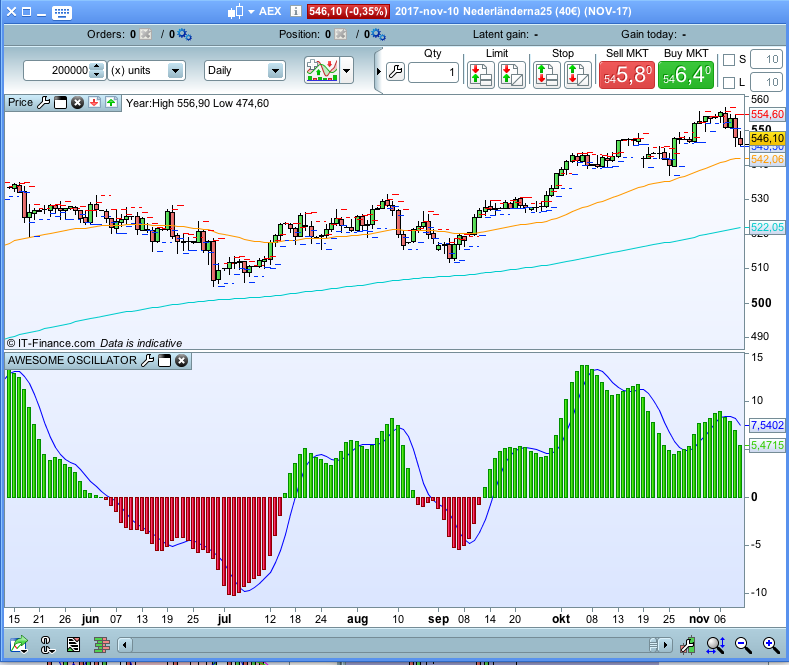
Task: Click the horizontal scrollbar thumb handle
Action: click(x=653, y=645)
